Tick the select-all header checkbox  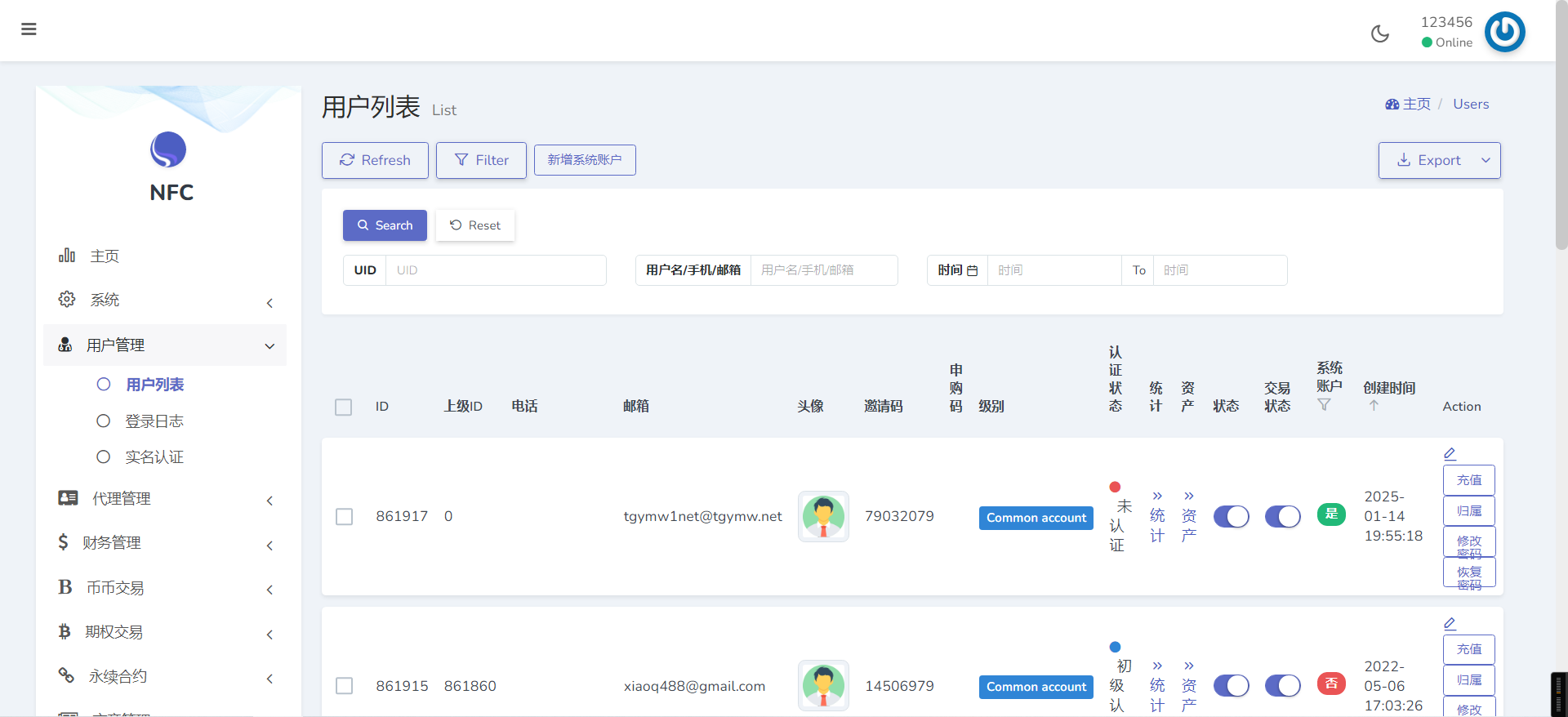point(343,407)
